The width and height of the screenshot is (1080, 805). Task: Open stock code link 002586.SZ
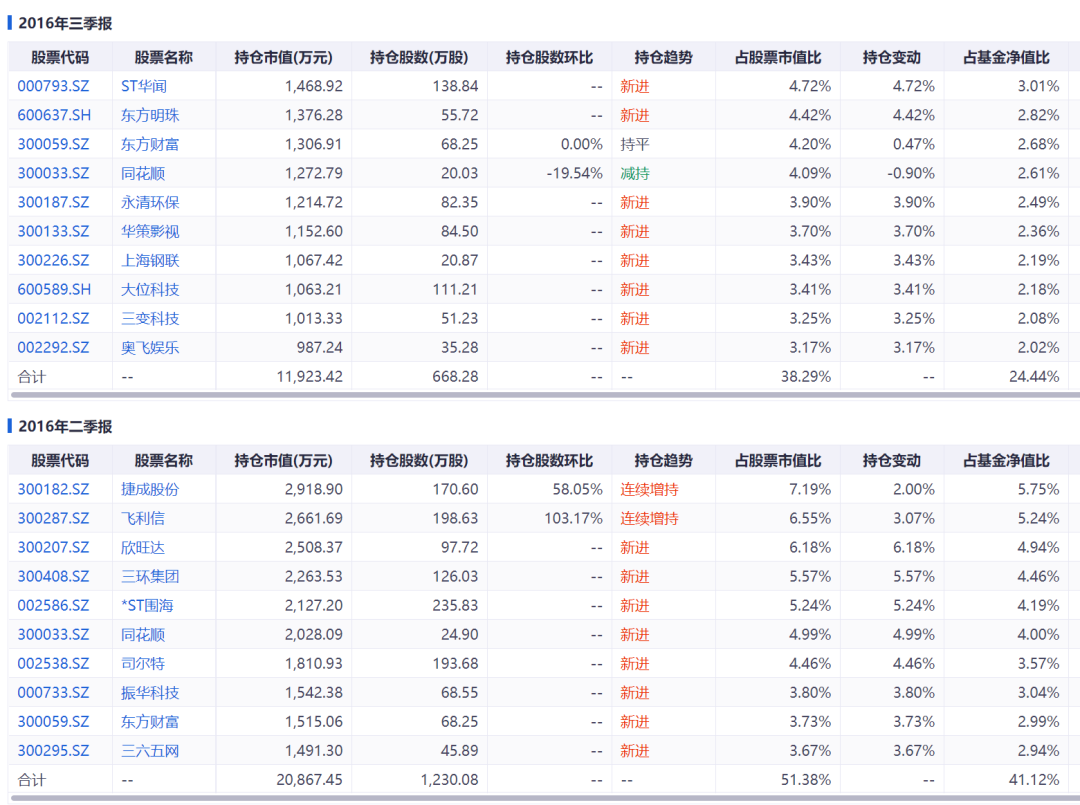tap(53, 605)
